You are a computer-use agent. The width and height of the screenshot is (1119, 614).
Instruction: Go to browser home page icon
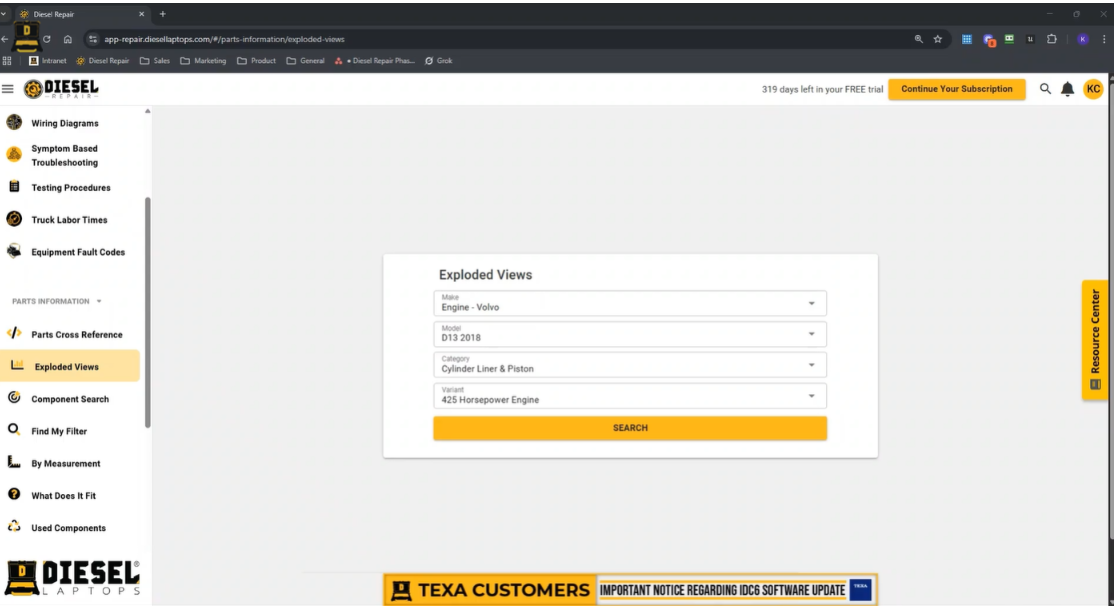[68, 39]
